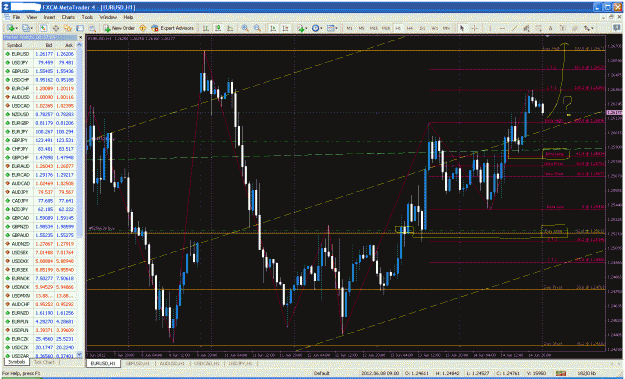
Task: Select the Horizontal Line drawing tool
Action: click(x=502, y=28)
